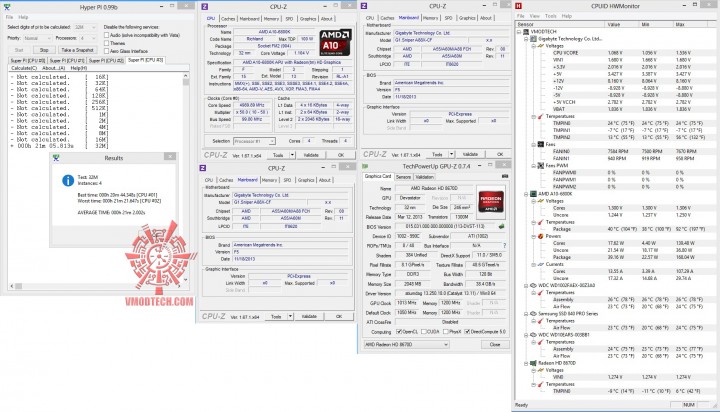Screen dimensions: 720x412
Task: Click the Fans PWM icon in HWMonitor
Action: (540, 166)
